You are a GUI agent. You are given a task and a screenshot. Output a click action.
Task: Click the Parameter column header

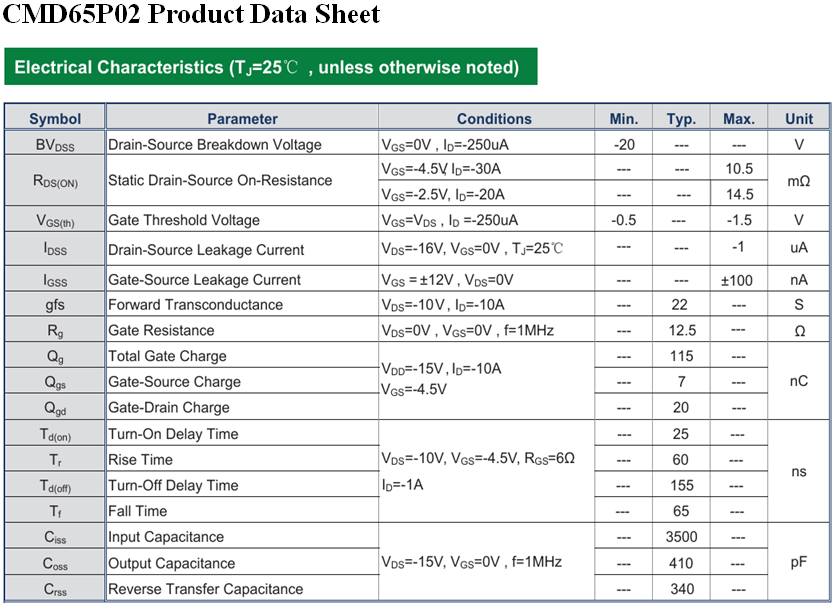tap(242, 118)
